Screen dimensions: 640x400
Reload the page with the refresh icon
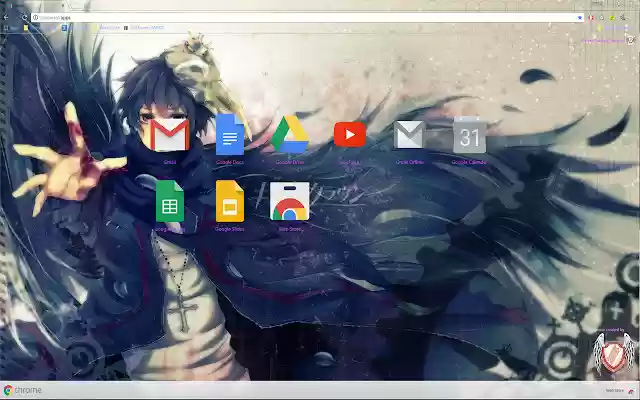[x=24, y=18]
